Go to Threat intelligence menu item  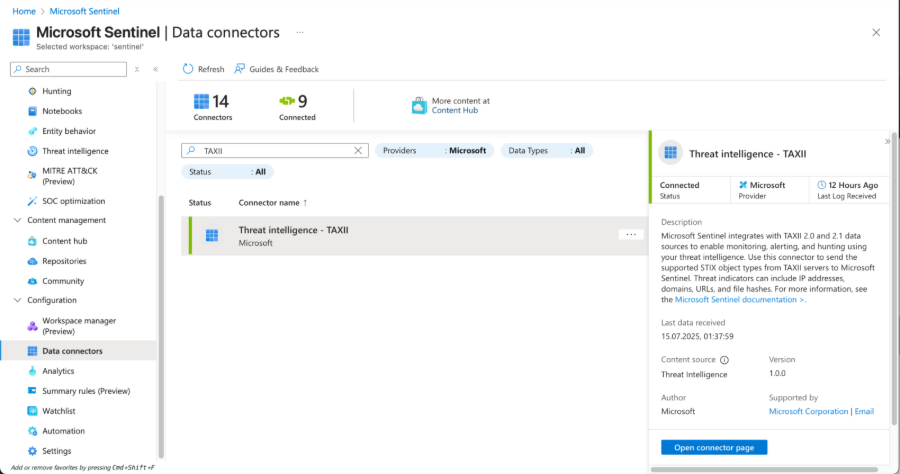[x=75, y=151]
